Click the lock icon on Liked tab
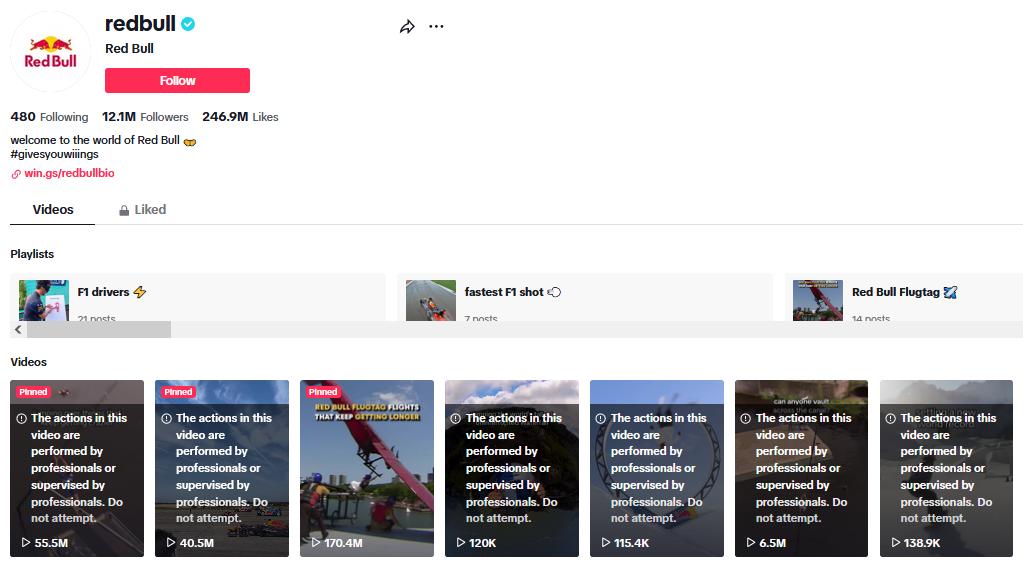The width and height of the screenshot is (1023, 563). (124, 210)
